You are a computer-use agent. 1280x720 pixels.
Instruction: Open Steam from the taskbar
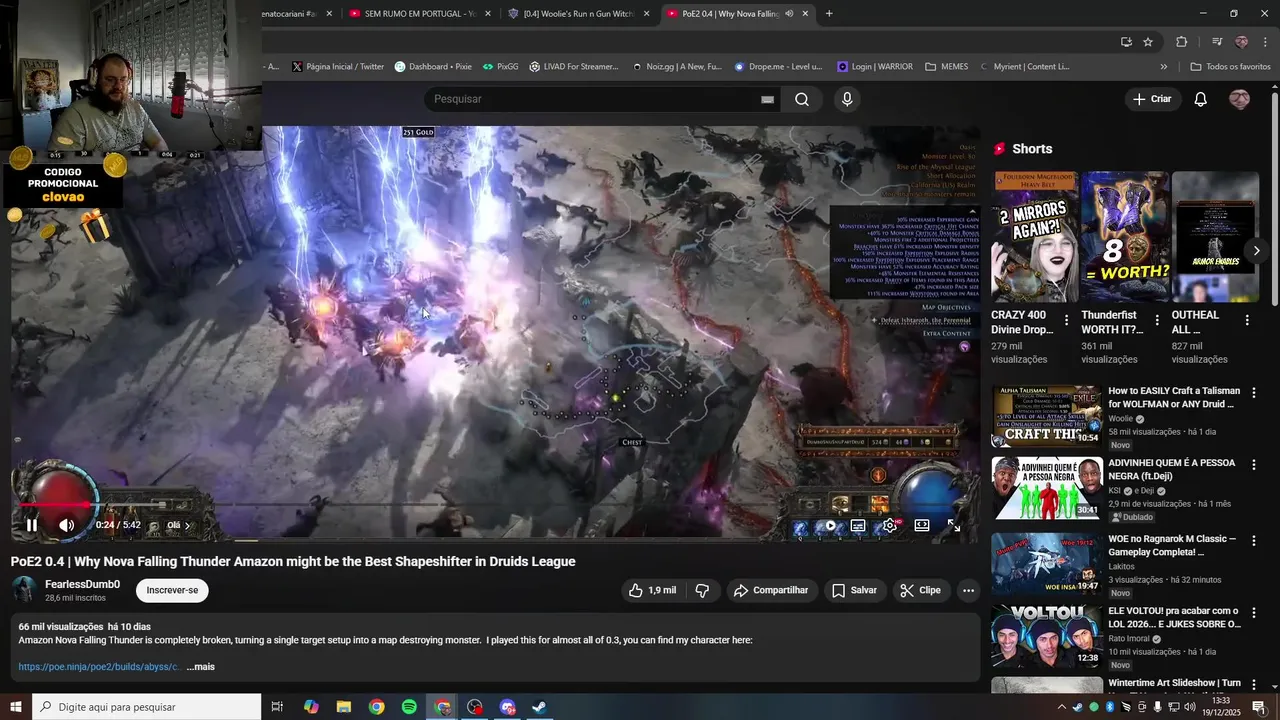538,707
